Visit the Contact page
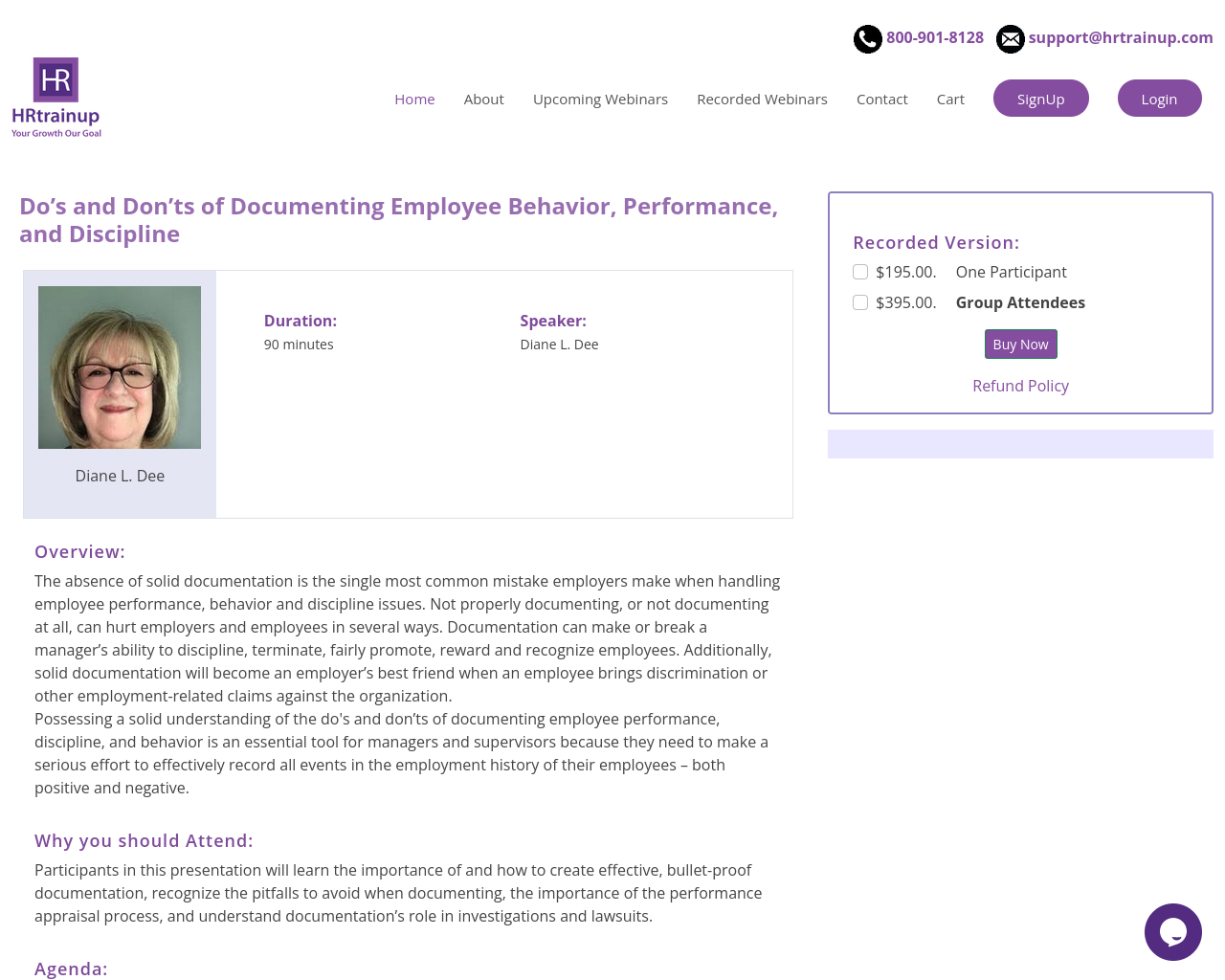The width and height of the screenshot is (1225, 980). 881,100
